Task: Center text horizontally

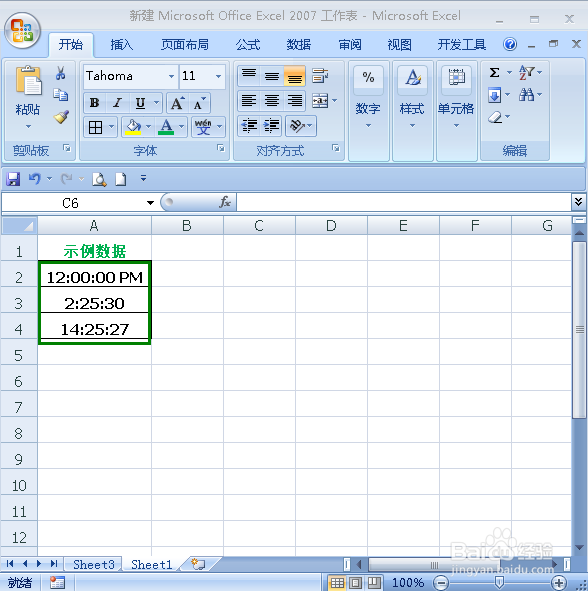Action: 272,101
